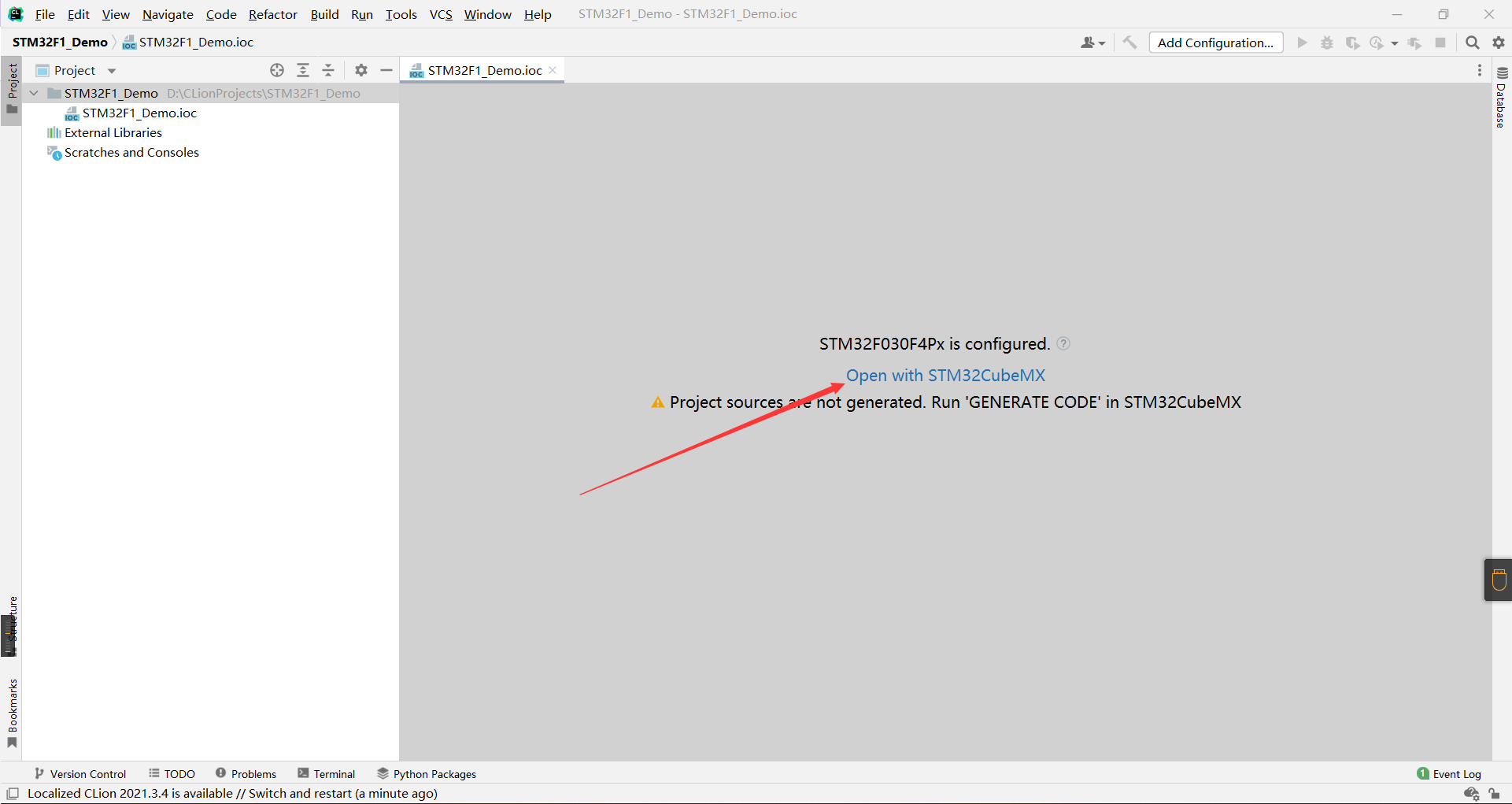Open the Refactor menu
This screenshot has width=1512, height=804.
pyautogui.click(x=273, y=14)
